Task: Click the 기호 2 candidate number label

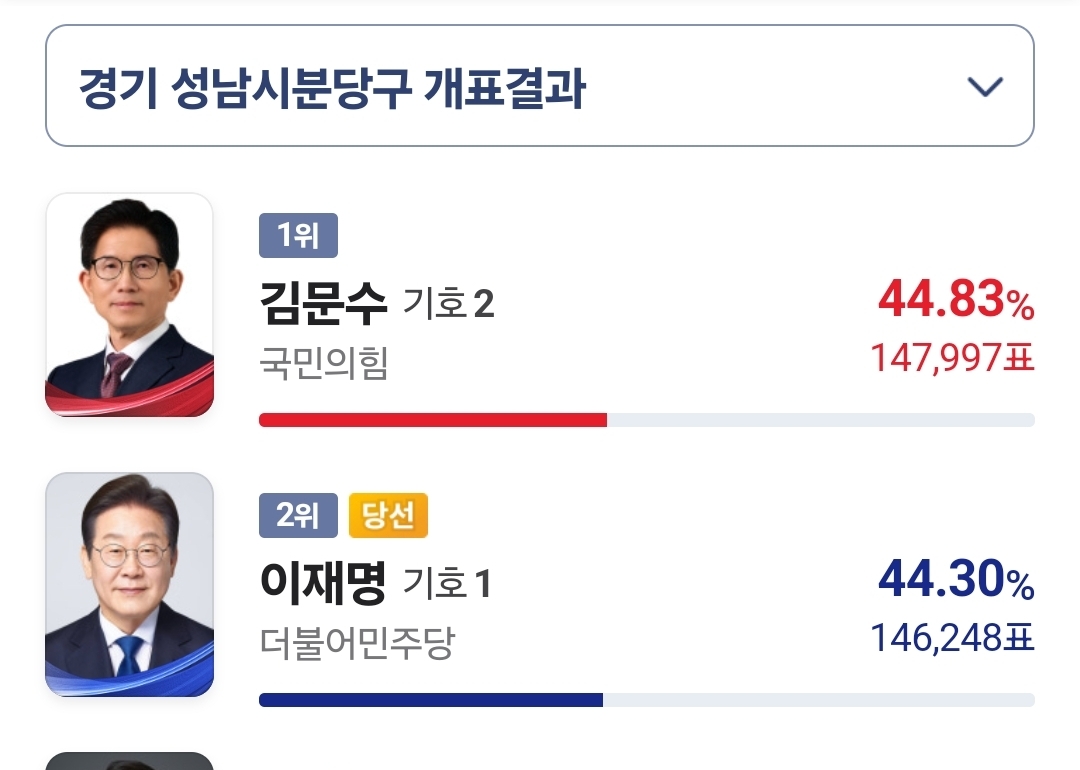Action: pyautogui.click(x=448, y=304)
